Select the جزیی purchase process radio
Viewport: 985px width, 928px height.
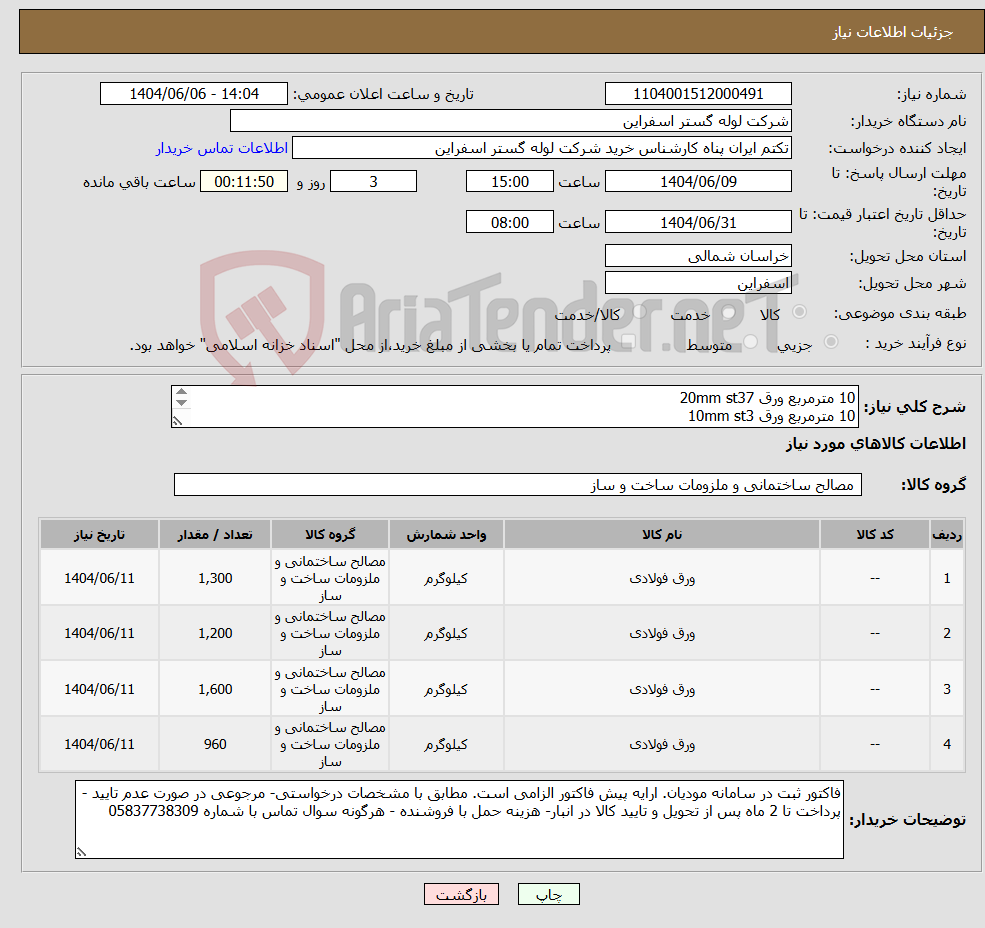[x=832, y=340]
